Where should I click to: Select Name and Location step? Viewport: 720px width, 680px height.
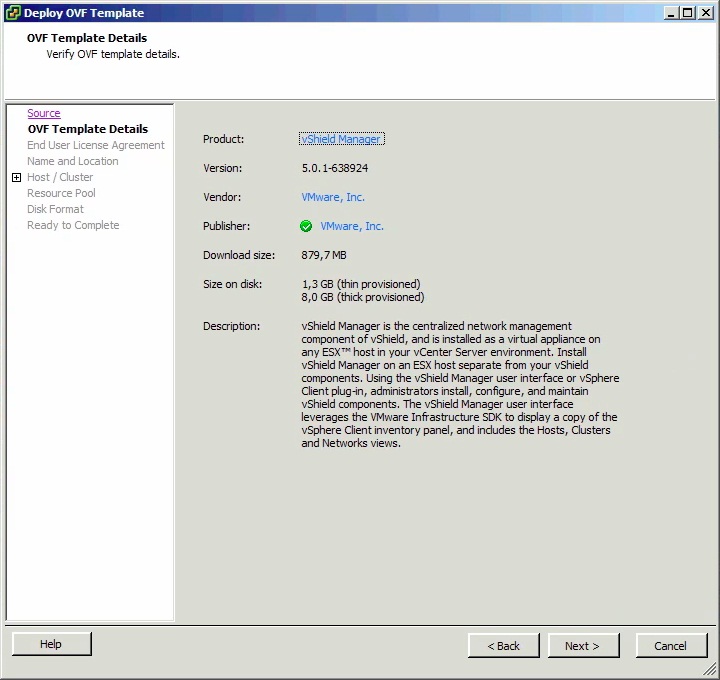pos(73,161)
